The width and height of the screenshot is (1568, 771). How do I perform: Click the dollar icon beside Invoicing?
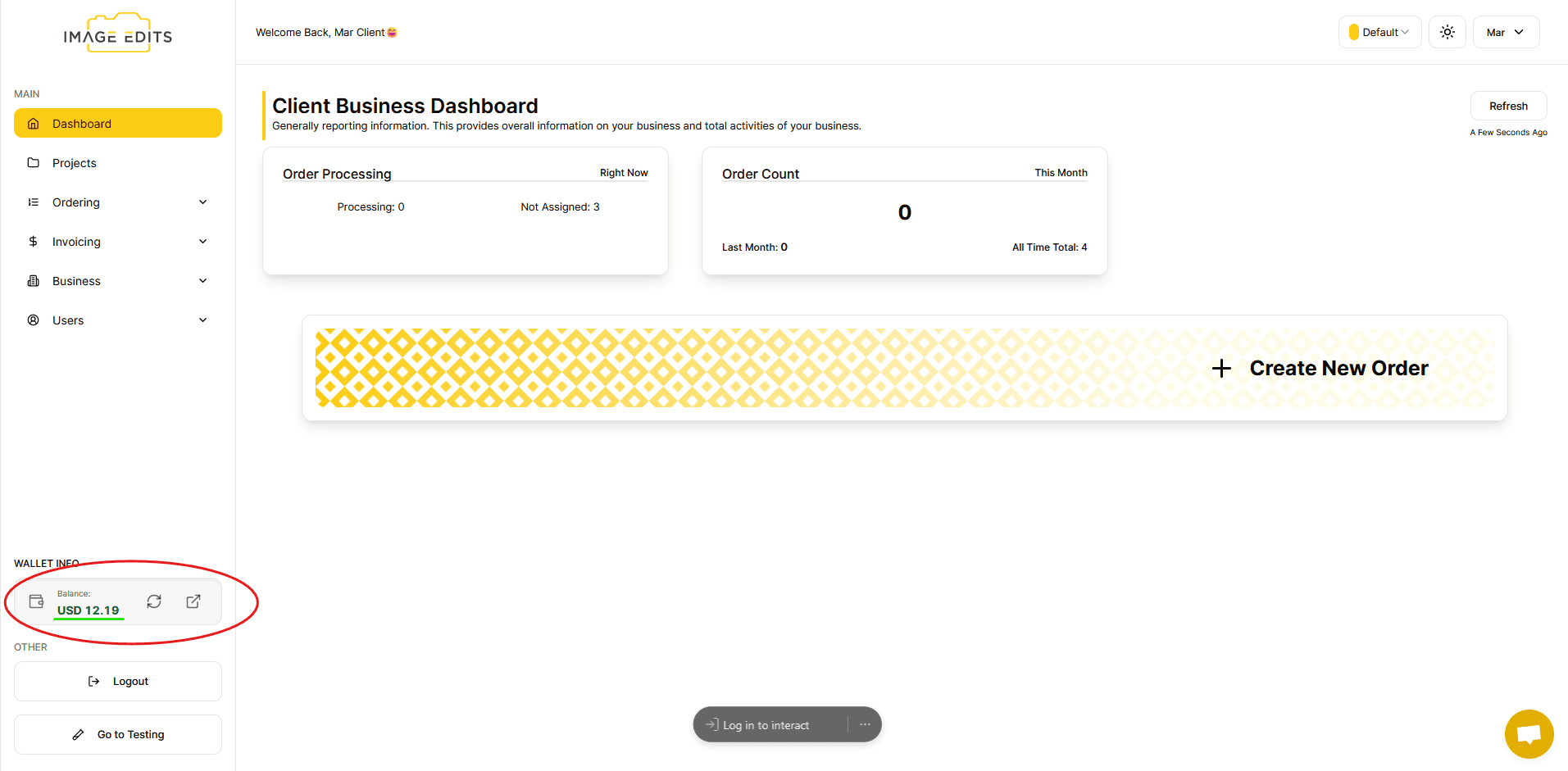click(33, 241)
